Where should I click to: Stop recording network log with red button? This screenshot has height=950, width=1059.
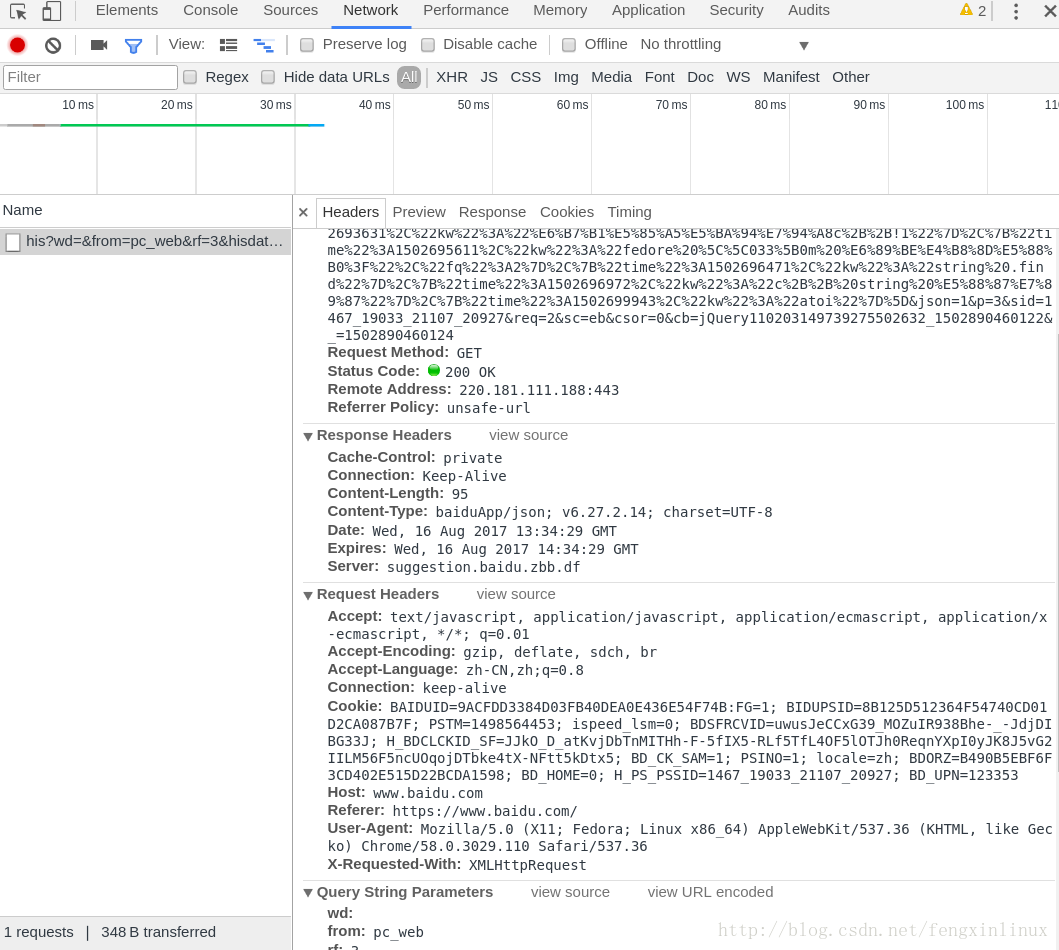pyautogui.click(x=18, y=45)
